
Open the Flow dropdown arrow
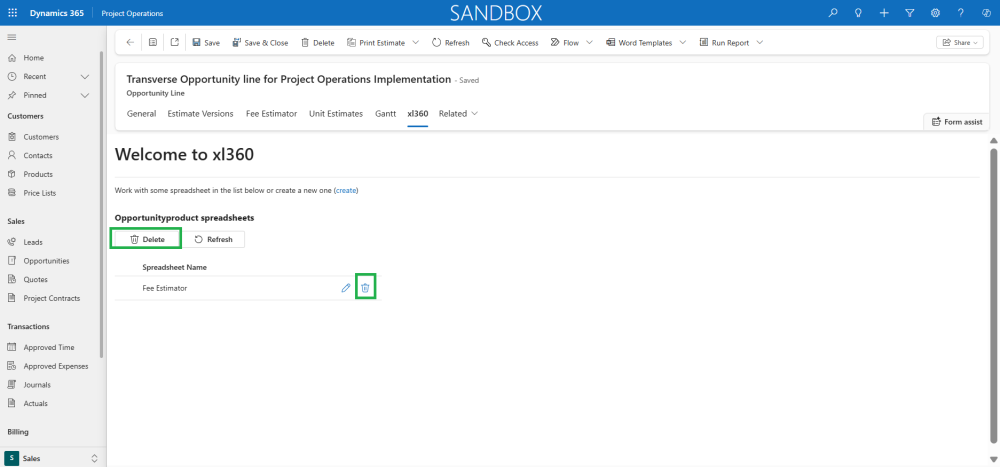coord(589,43)
